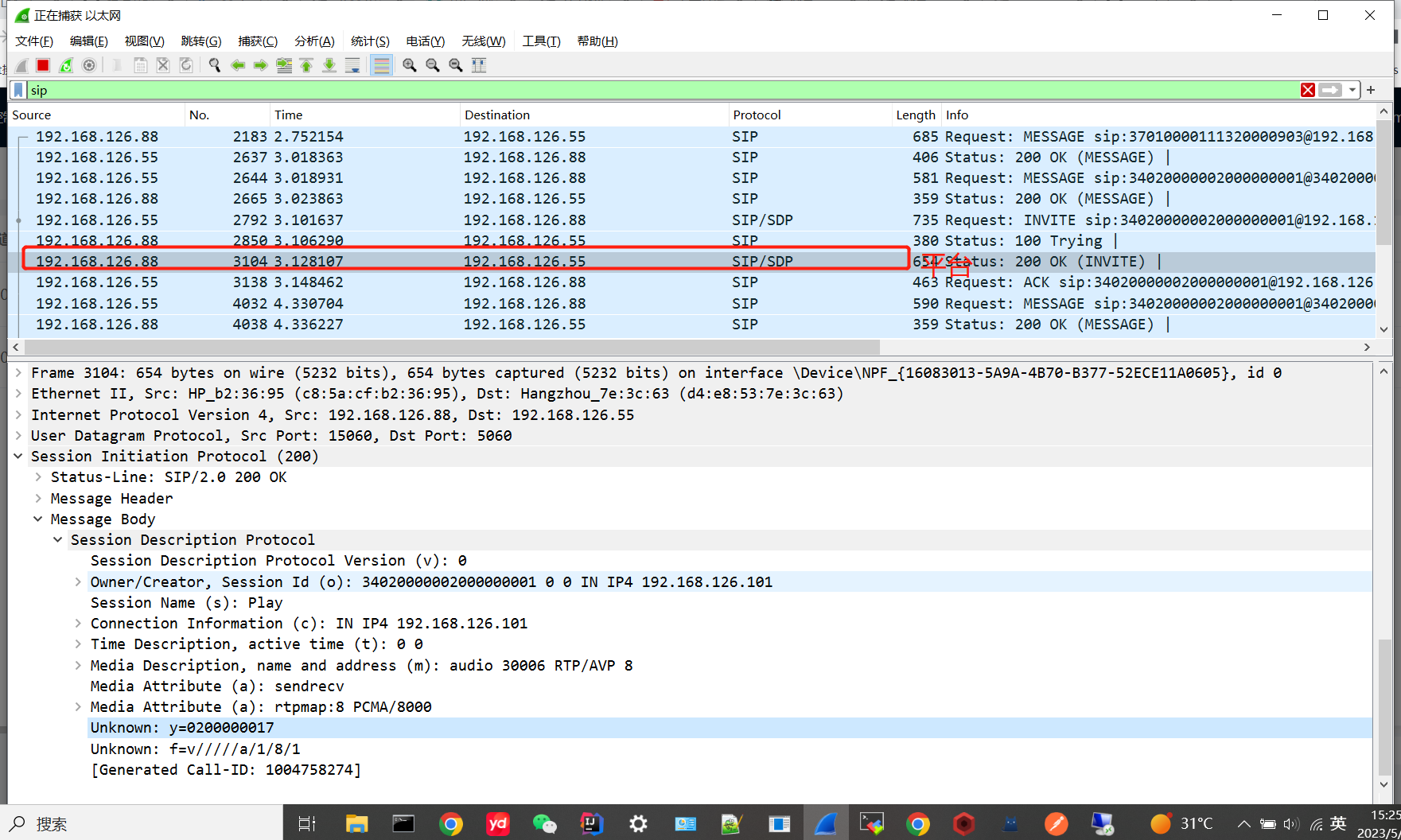
Task: Clear the sip display filter
Action: 1307,90
